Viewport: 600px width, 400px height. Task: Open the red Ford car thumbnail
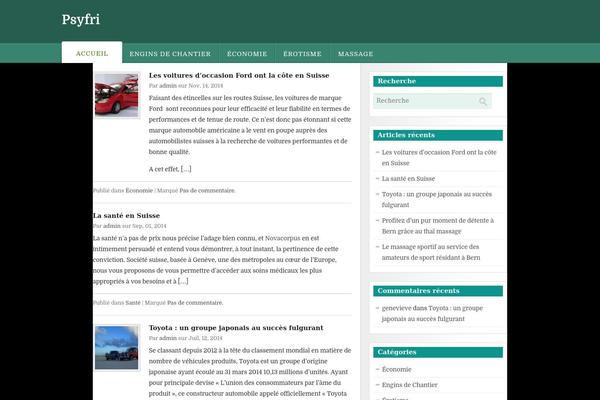(x=117, y=95)
